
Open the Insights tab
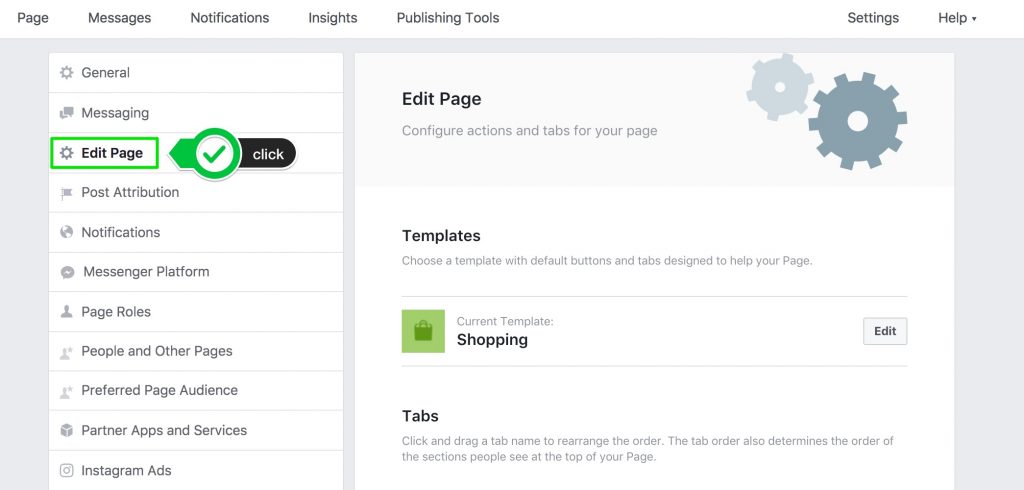click(333, 18)
